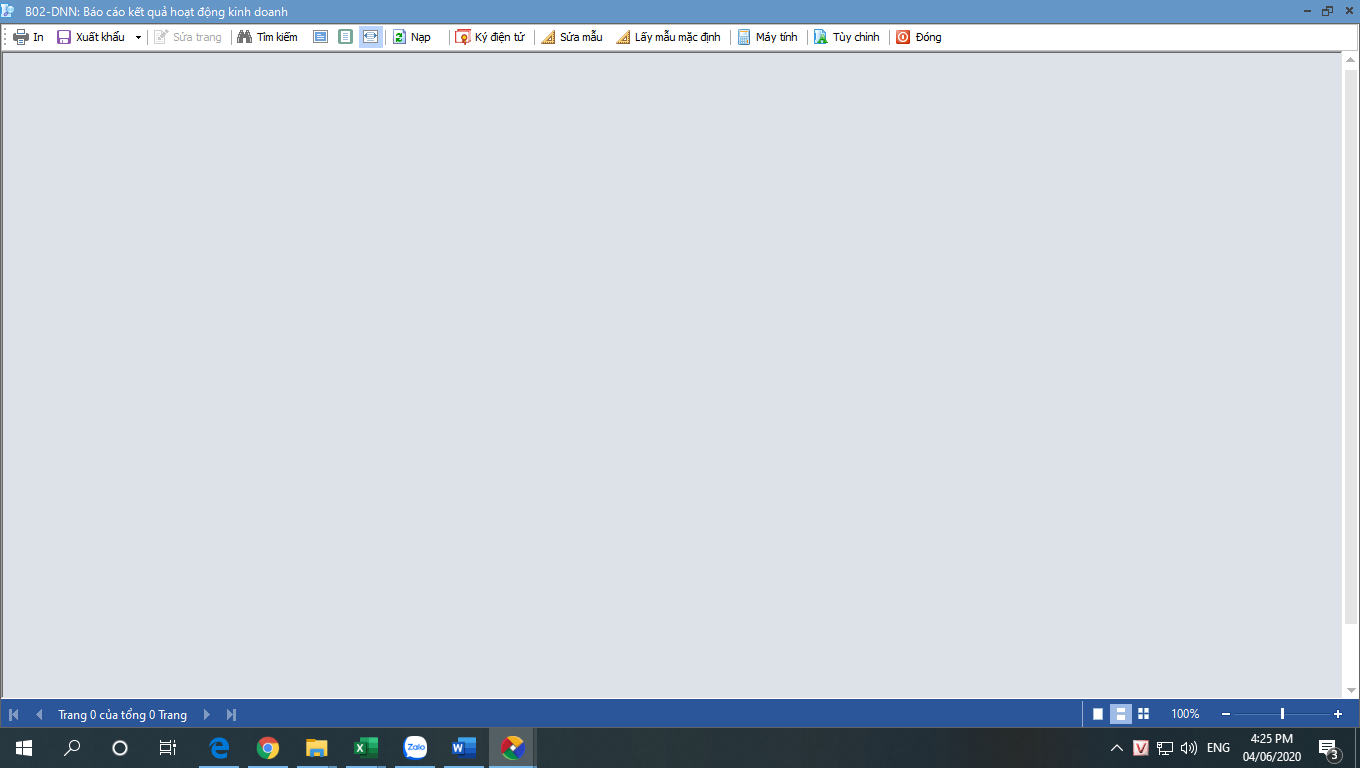
Task: Open the ENG input language selector
Action: click(x=1218, y=748)
